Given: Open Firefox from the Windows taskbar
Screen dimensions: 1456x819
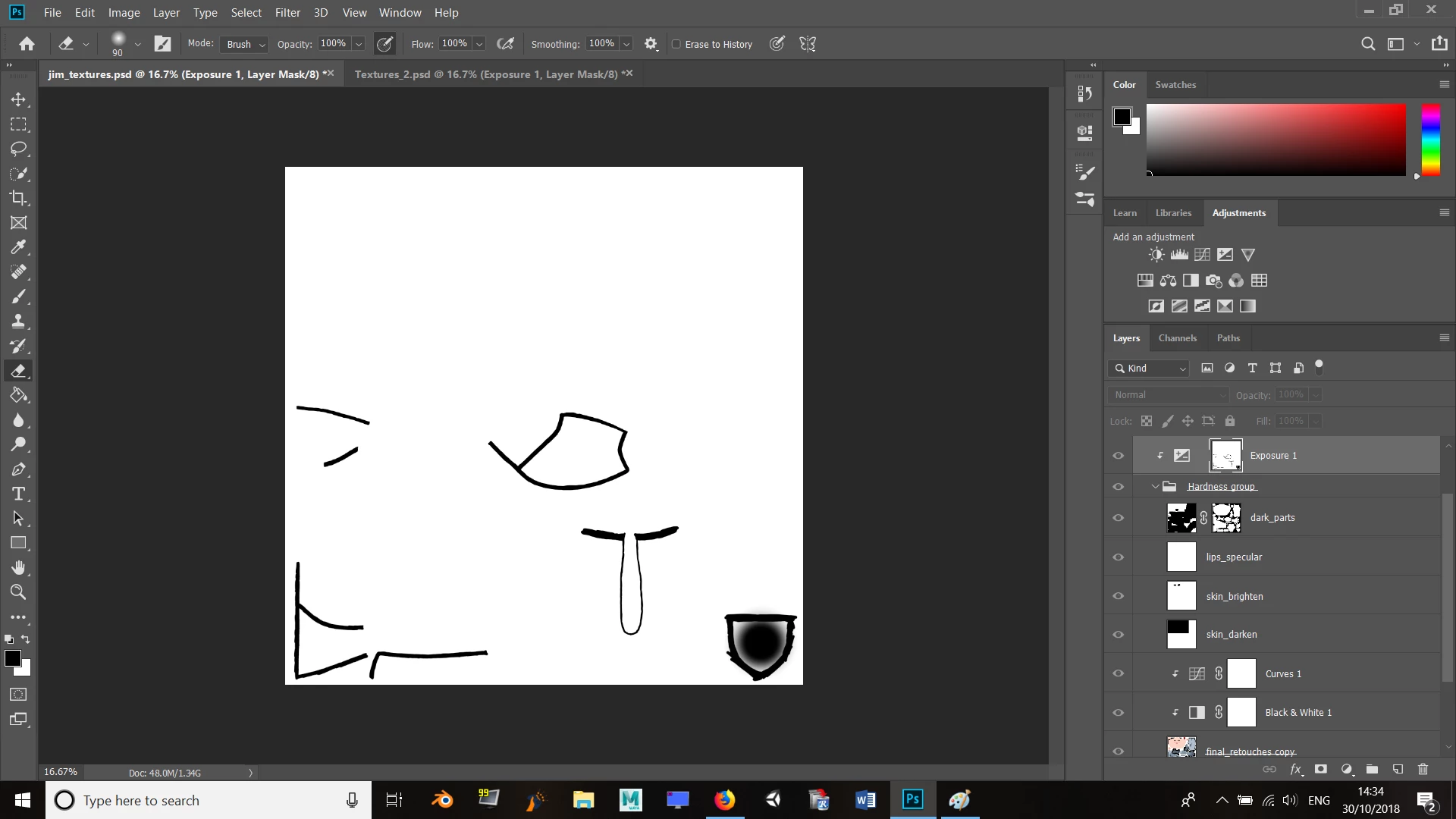Looking at the screenshot, I should 725,800.
